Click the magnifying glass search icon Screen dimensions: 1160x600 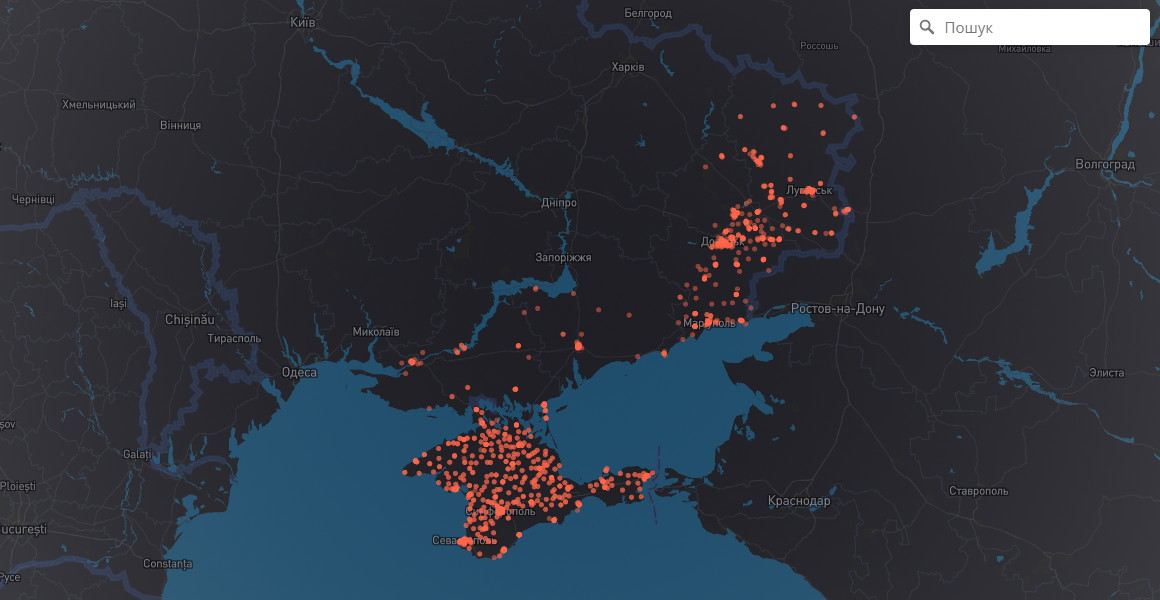[927, 27]
